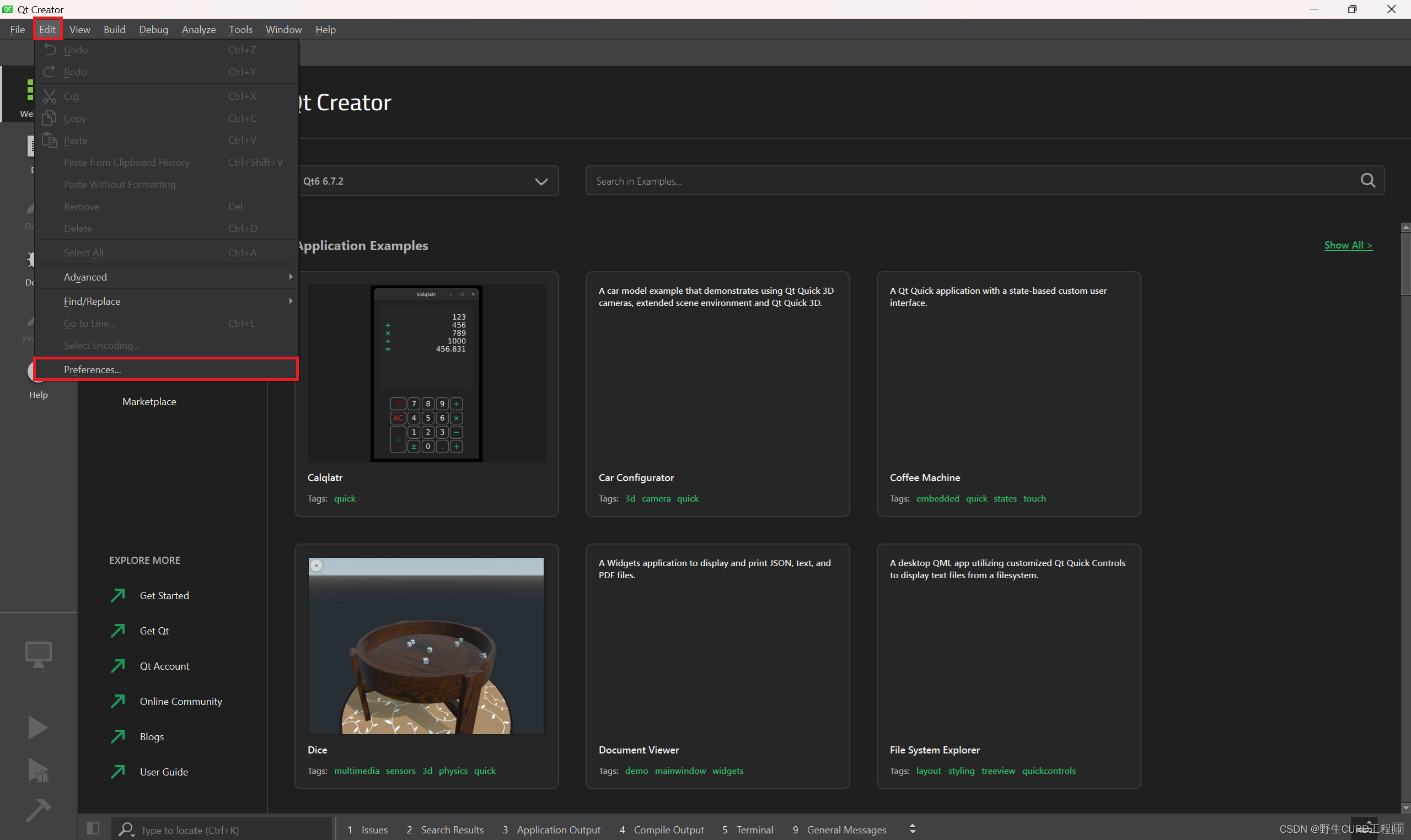Click the Qt Account arrow icon
1411x840 pixels.
pyautogui.click(x=118, y=666)
